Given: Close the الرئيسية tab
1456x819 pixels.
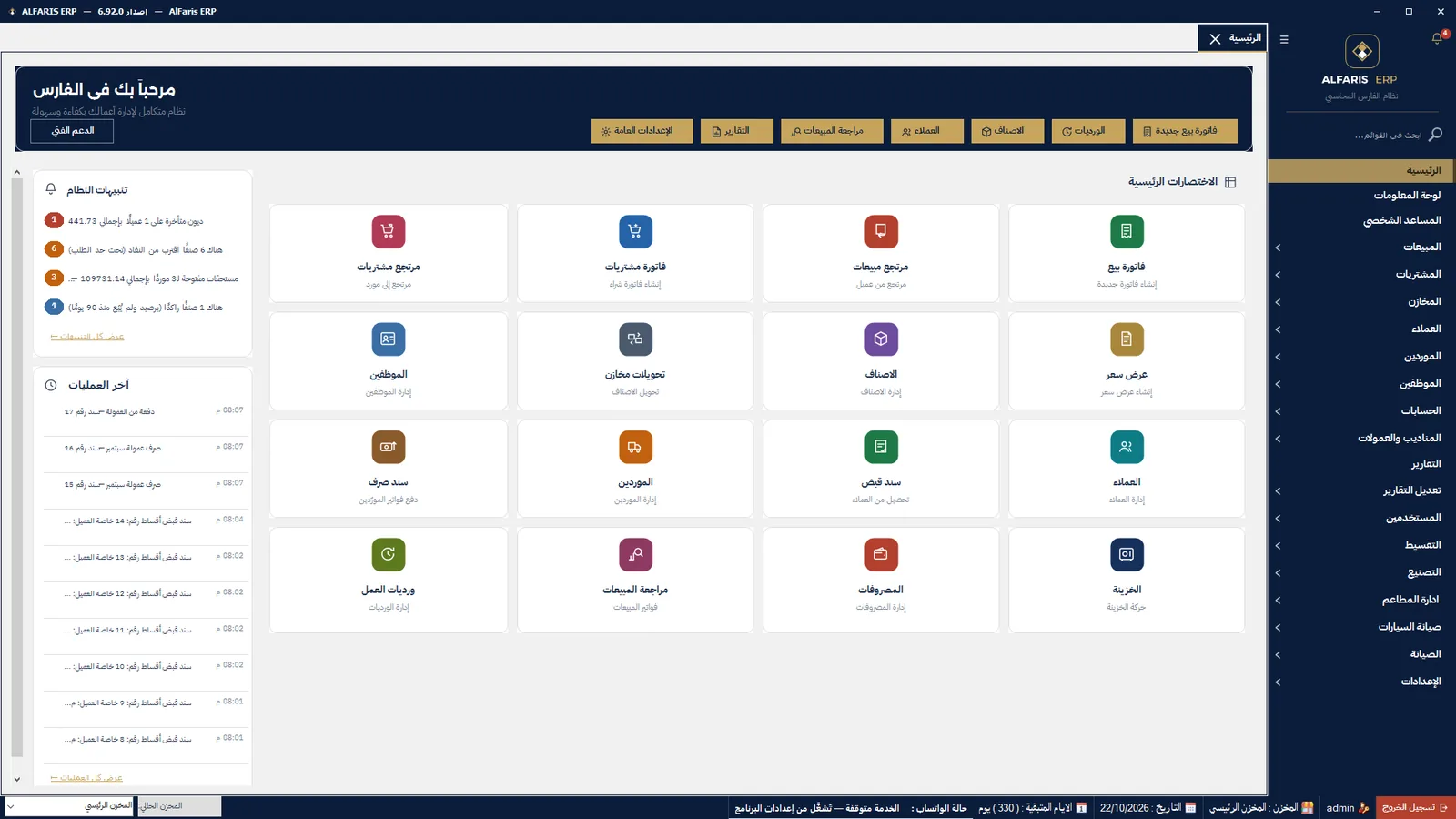Looking at the screenshot, I should point(1215,39).
